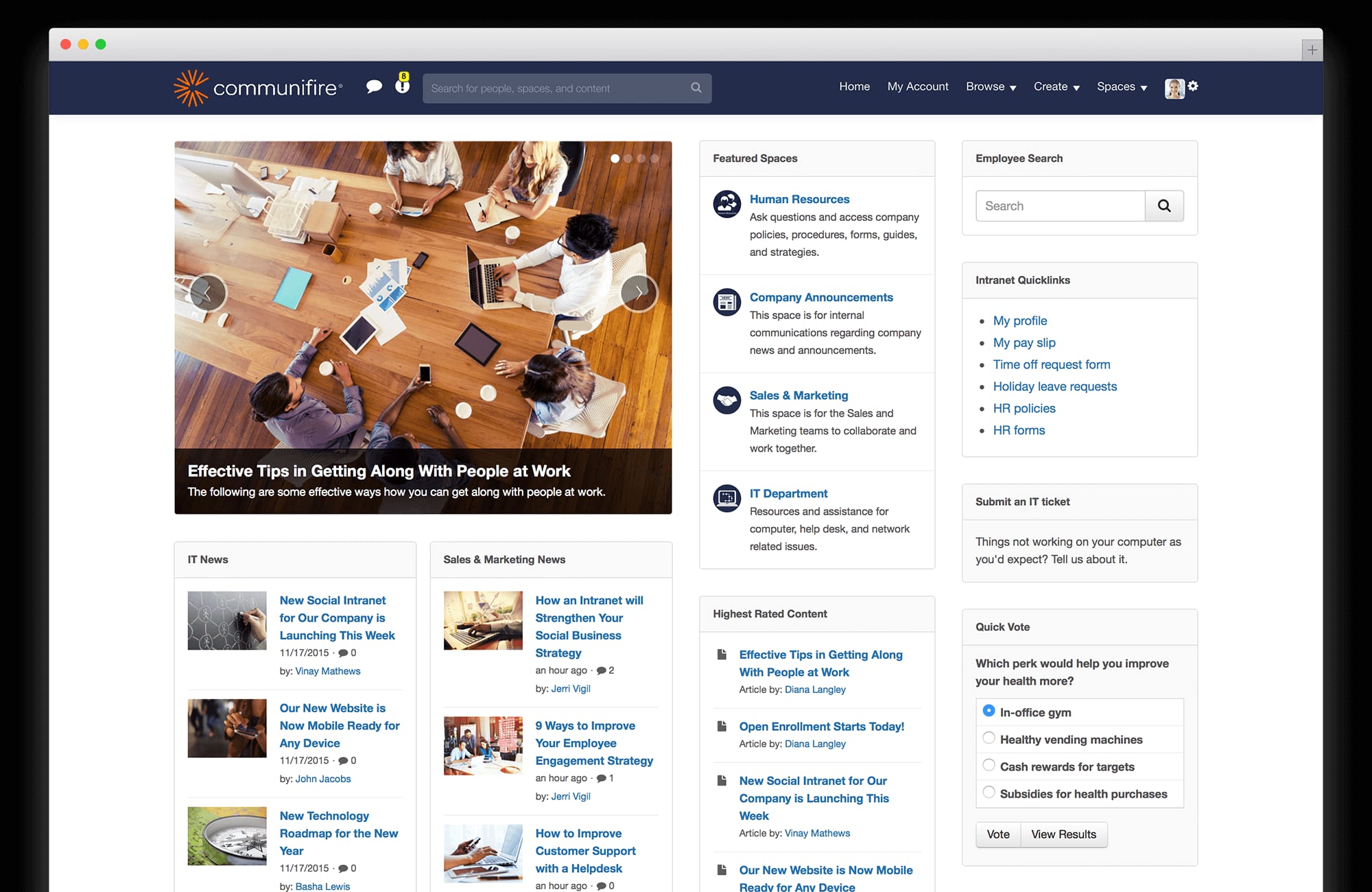1372x892 pixels.
Task: Click the settings gear next to your avatar
Action: (1194, 86)
